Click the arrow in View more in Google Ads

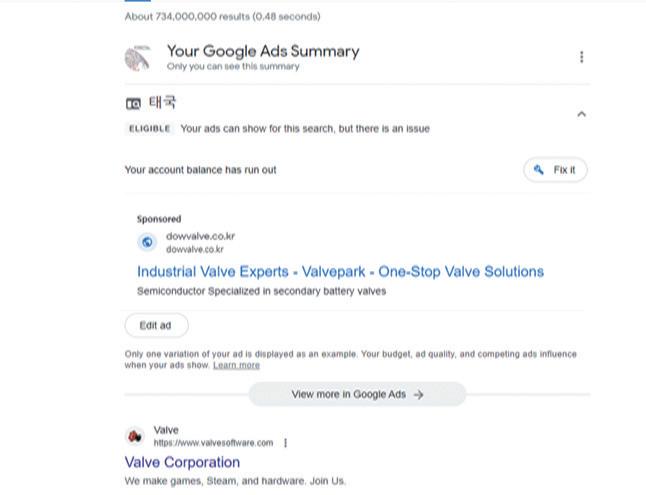pyautogui.click(x=419, y=395)
